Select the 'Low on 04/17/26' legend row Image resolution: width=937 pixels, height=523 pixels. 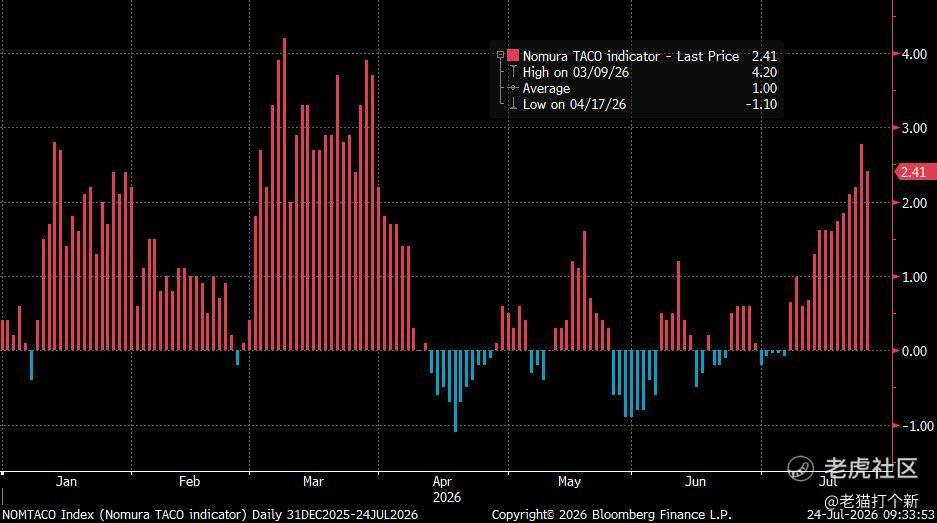pos(574,104)
